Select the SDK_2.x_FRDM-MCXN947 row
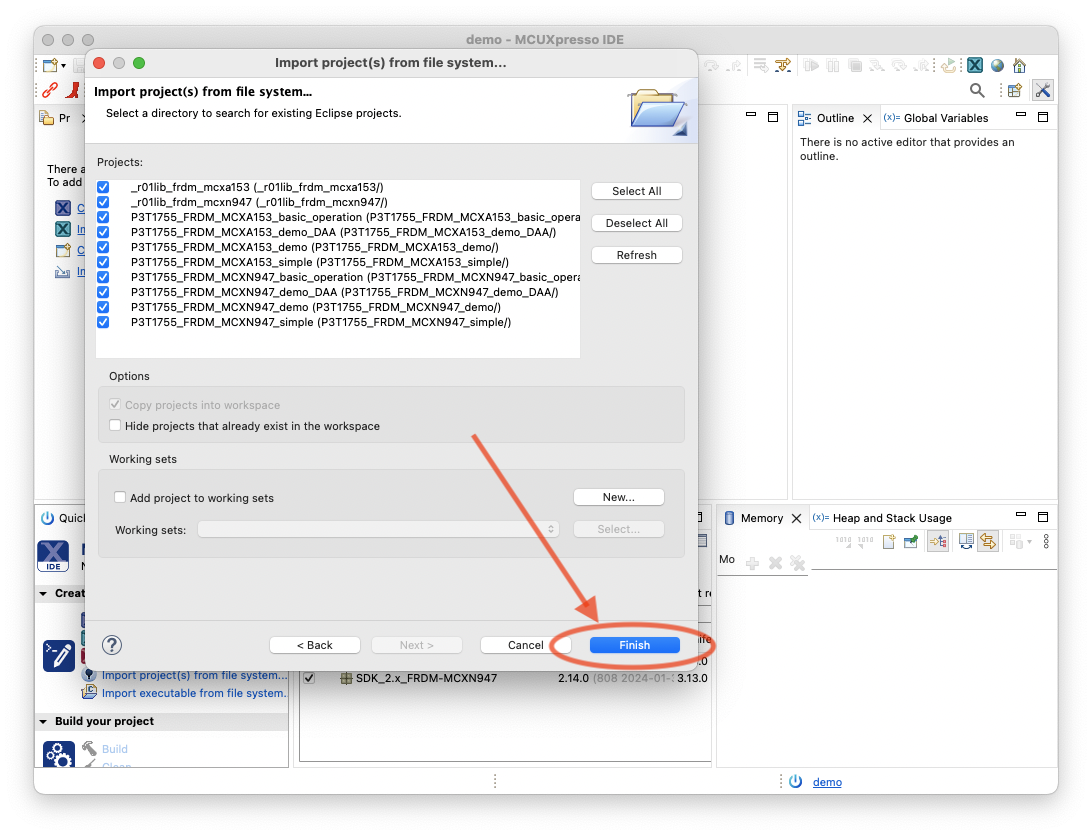This screenshot has height=836, width=1092. pyautogui.click(x=505, y=678)
